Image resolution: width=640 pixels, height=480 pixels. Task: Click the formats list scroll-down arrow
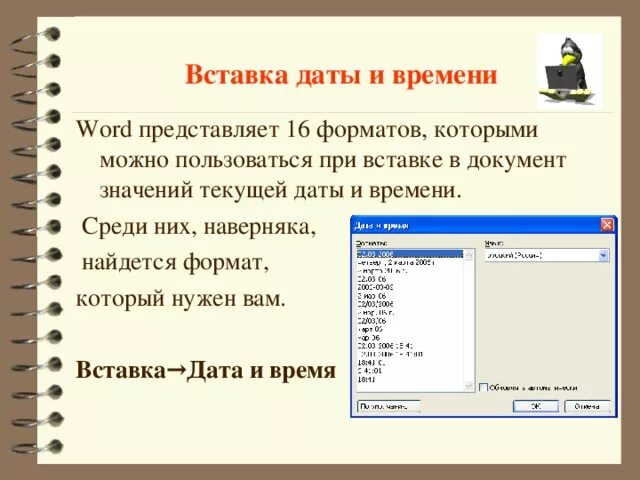pos(468,386)
